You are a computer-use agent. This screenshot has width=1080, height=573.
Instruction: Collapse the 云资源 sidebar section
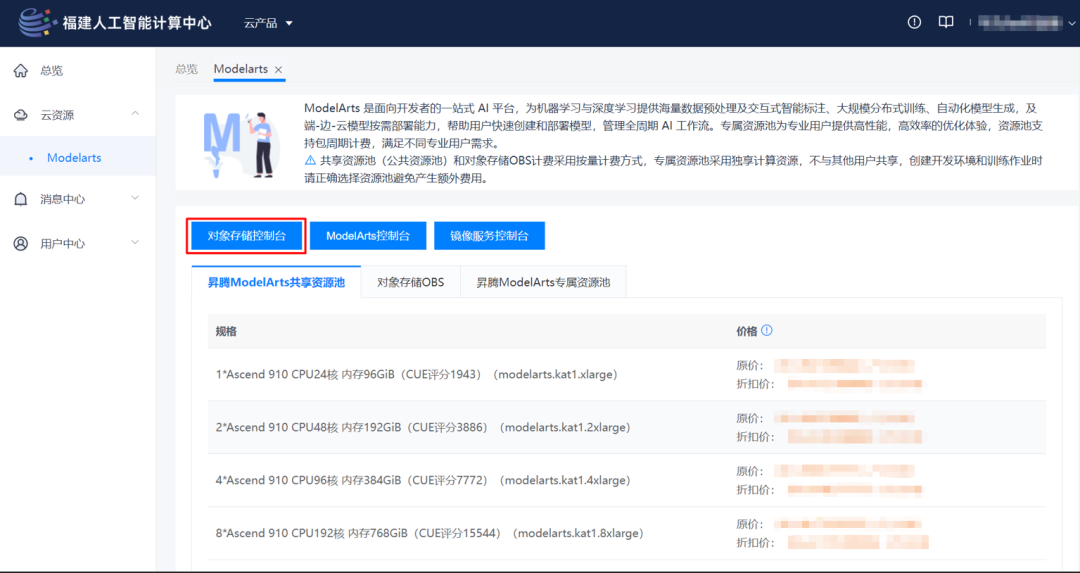136,113
